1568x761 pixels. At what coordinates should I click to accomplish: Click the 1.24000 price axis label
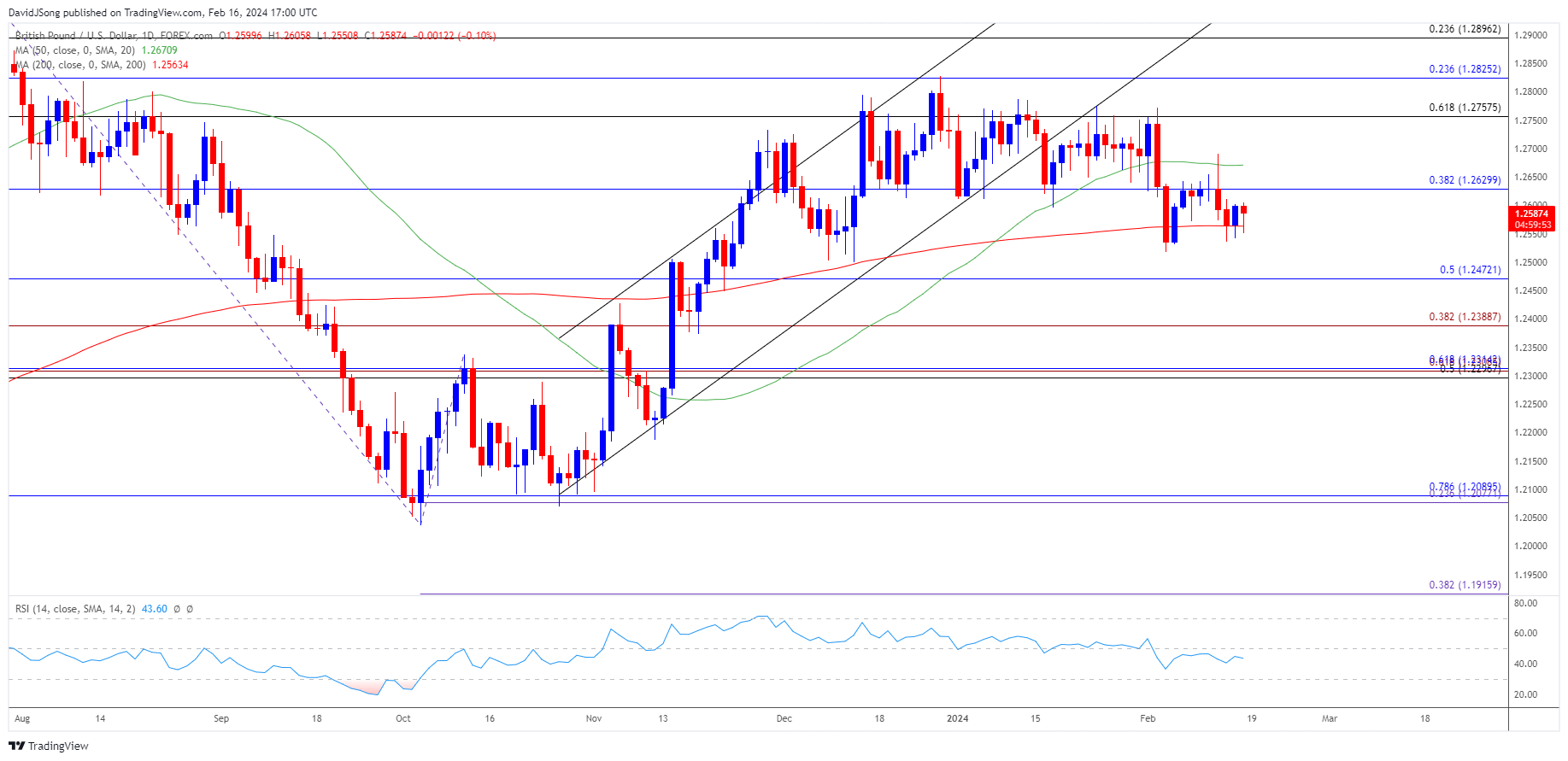click(1531, 319)
